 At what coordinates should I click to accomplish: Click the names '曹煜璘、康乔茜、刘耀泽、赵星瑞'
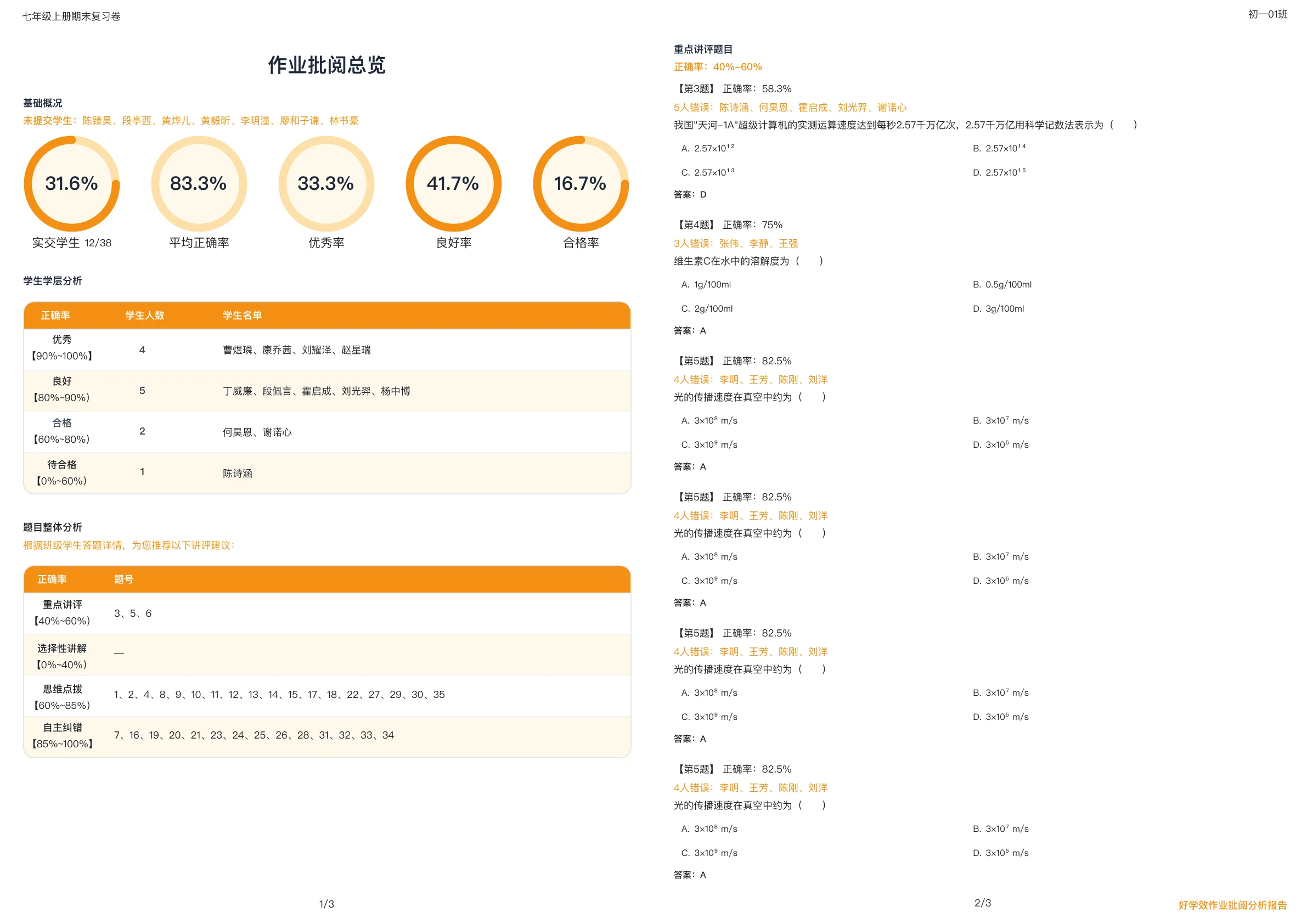pyautogui.click(x=297, y=350)
